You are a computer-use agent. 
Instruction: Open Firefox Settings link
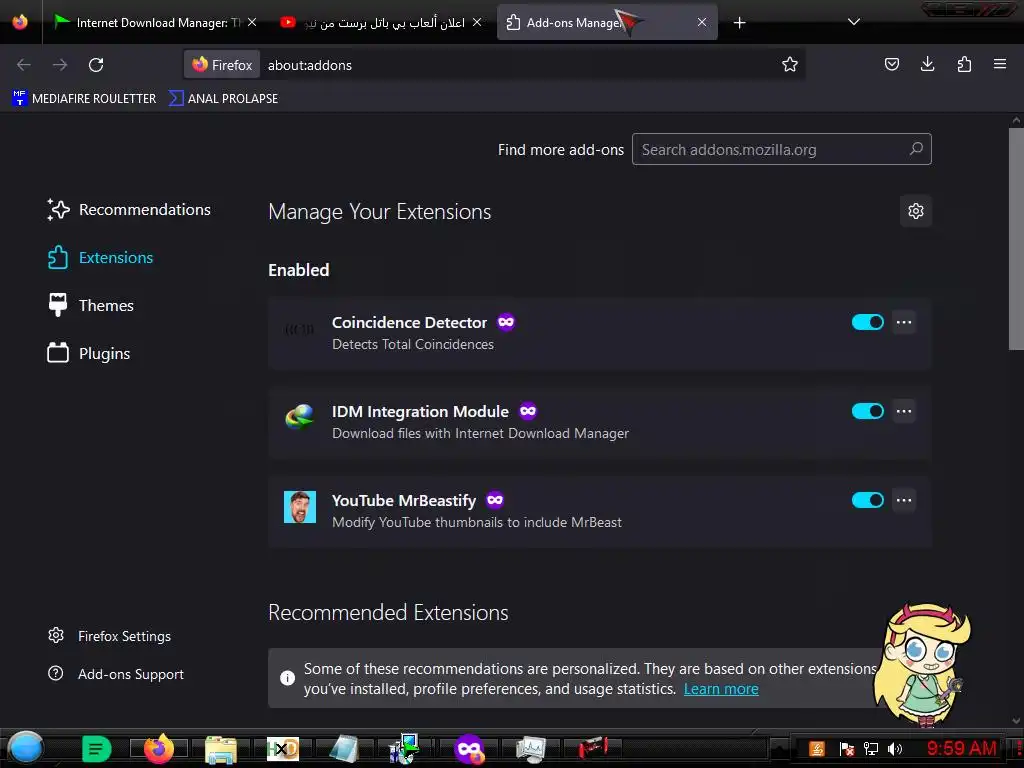point(110,635)
